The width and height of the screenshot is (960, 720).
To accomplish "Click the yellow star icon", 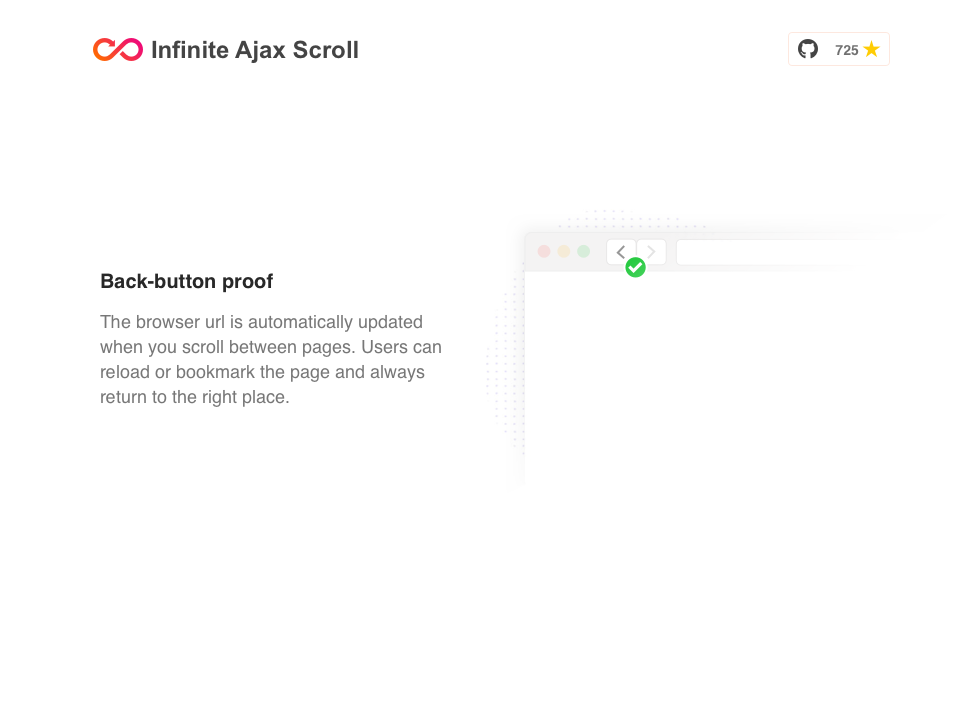I will pos(872,49).
